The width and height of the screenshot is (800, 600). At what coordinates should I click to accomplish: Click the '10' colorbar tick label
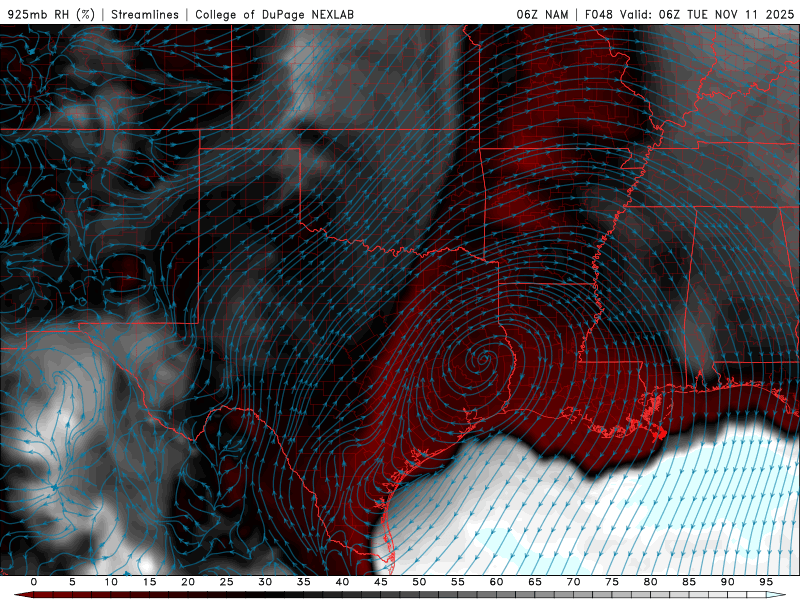pyautogui.click(x=111, y=582)
